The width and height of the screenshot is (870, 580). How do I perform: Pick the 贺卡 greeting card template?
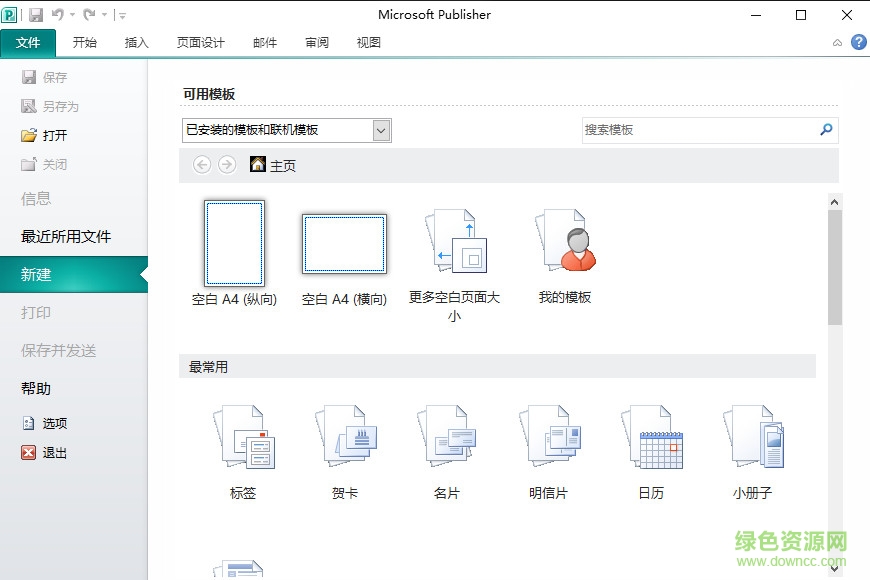[x=345, y=440]
